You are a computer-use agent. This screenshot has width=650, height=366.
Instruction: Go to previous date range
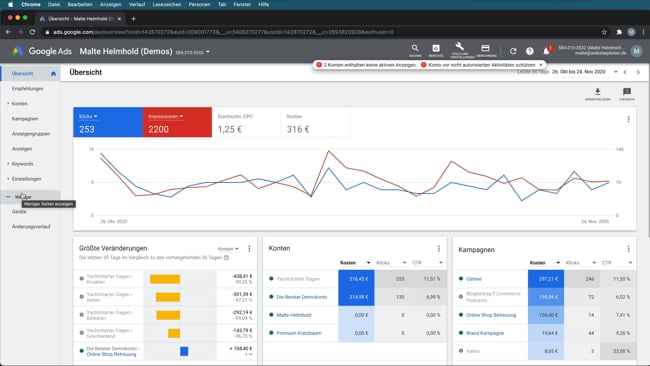625,72
